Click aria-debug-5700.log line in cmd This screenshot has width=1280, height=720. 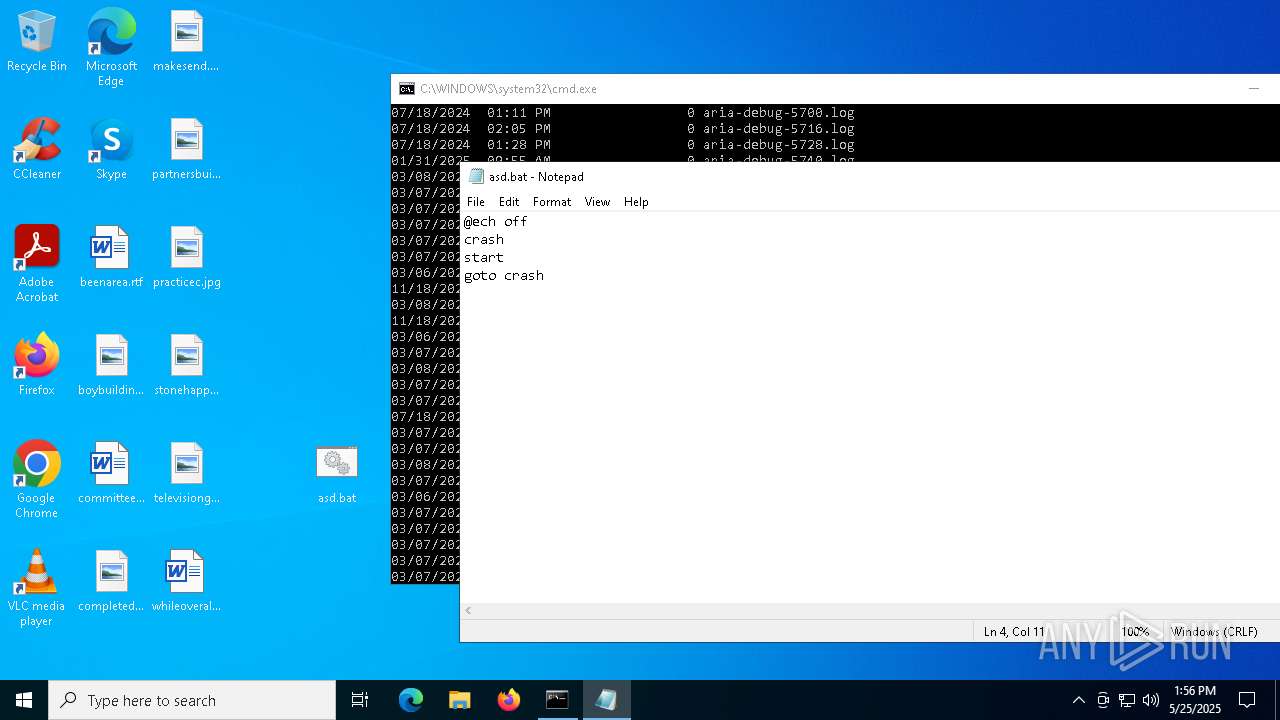pos(622,113)
